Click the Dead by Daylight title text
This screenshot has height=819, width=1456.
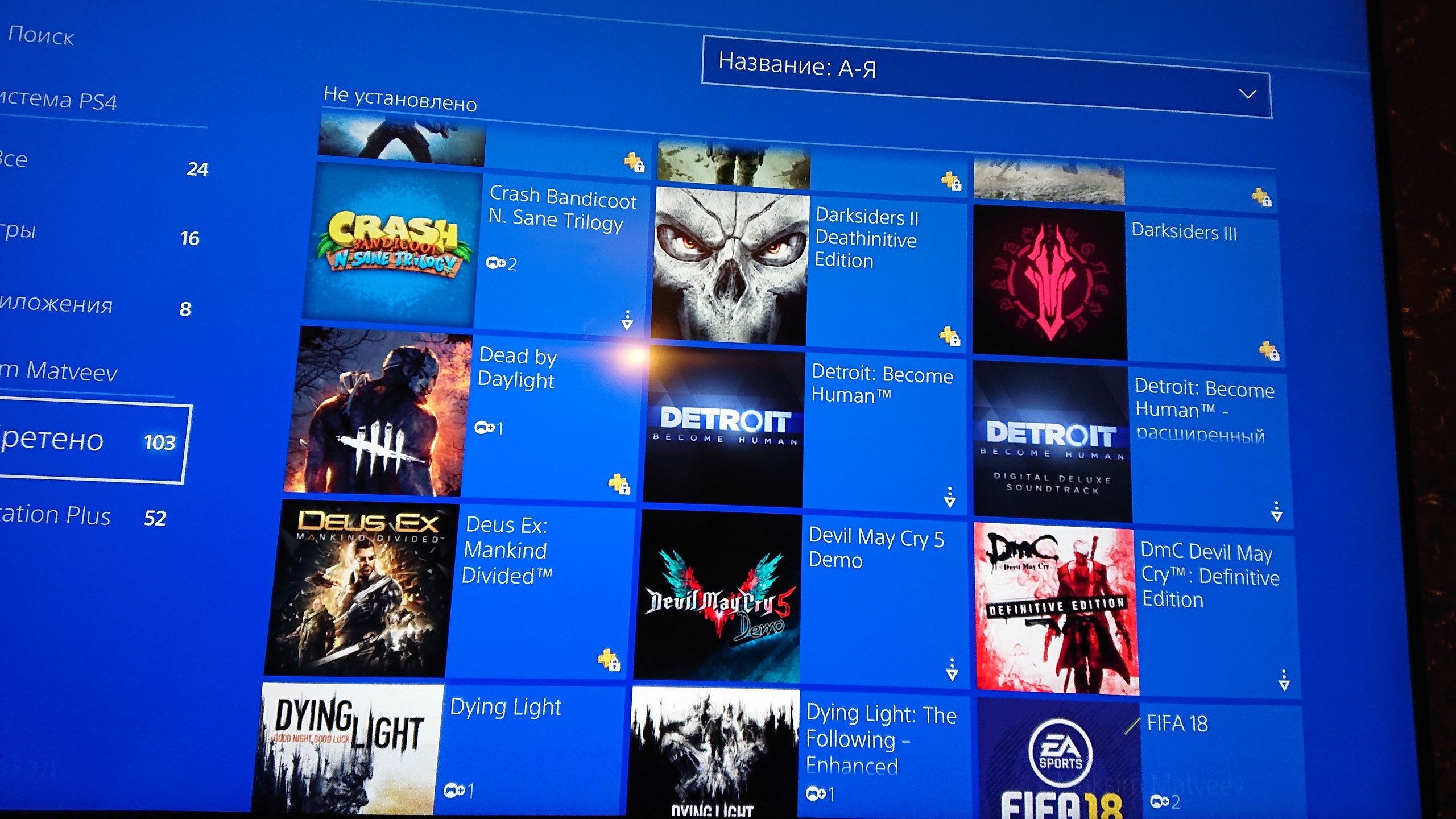pos(517,368)
